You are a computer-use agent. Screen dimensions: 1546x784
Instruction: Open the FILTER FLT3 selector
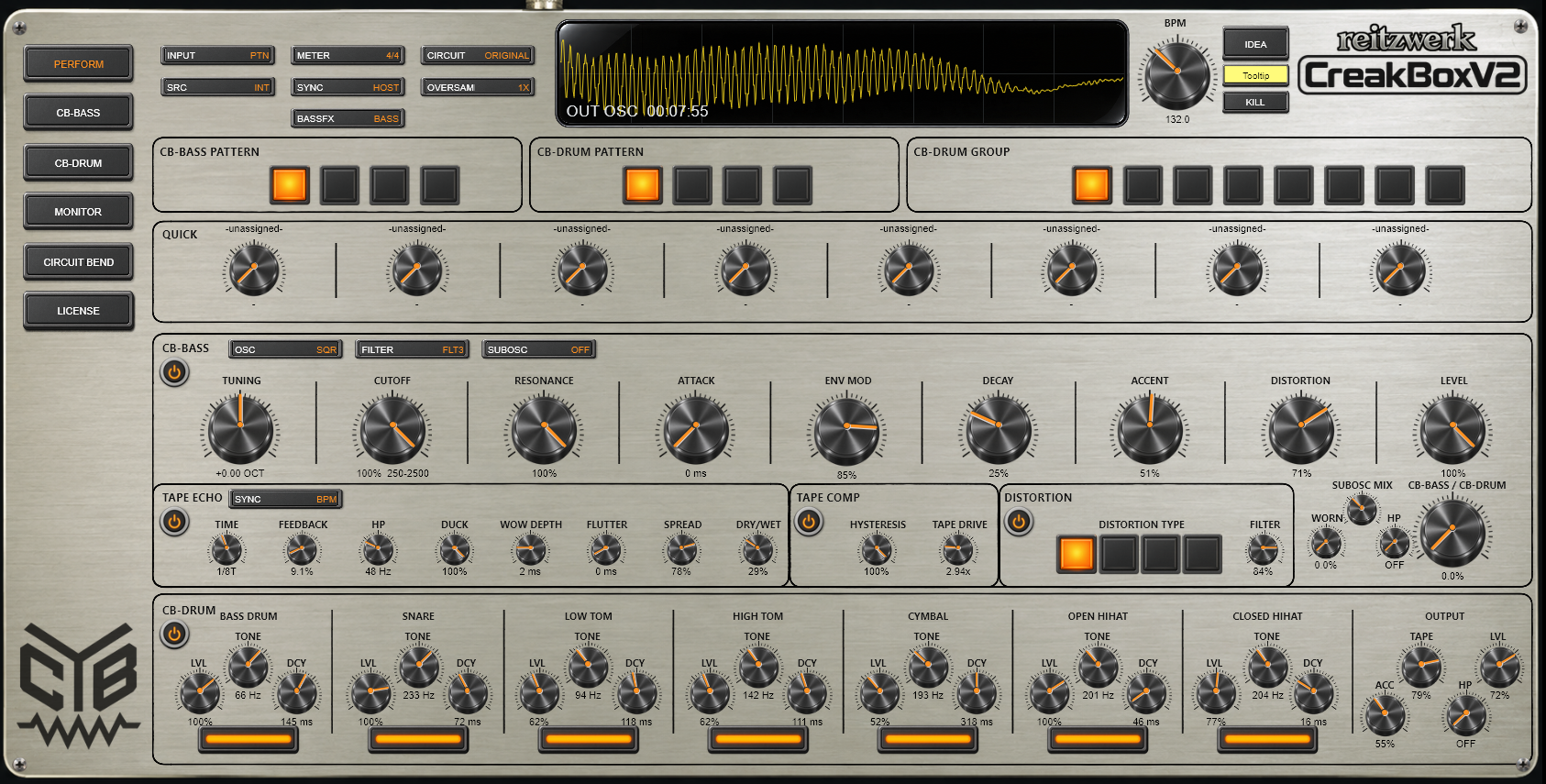pos(412,349)
